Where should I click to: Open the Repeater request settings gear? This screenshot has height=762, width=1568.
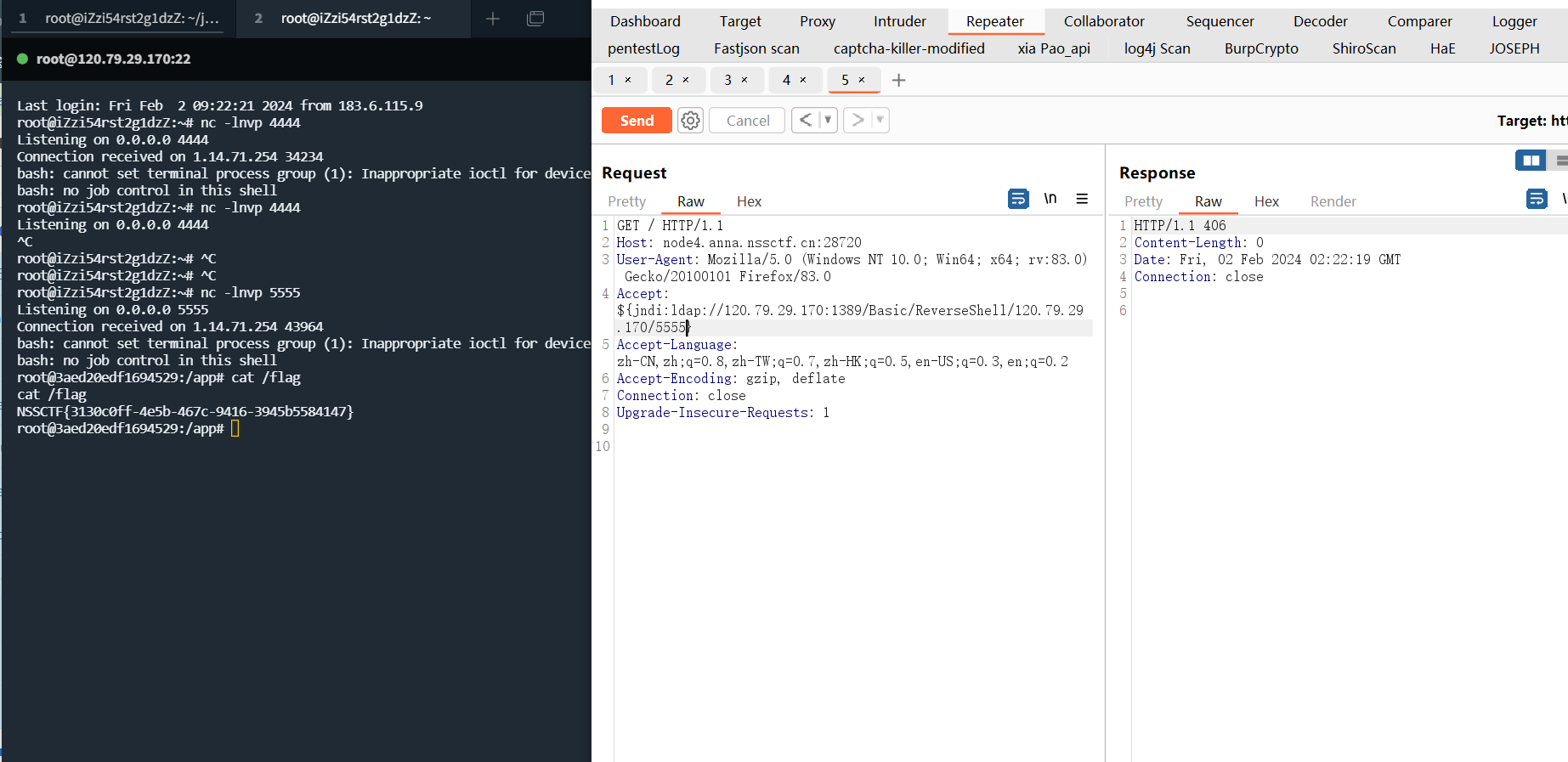pos(690,121)
